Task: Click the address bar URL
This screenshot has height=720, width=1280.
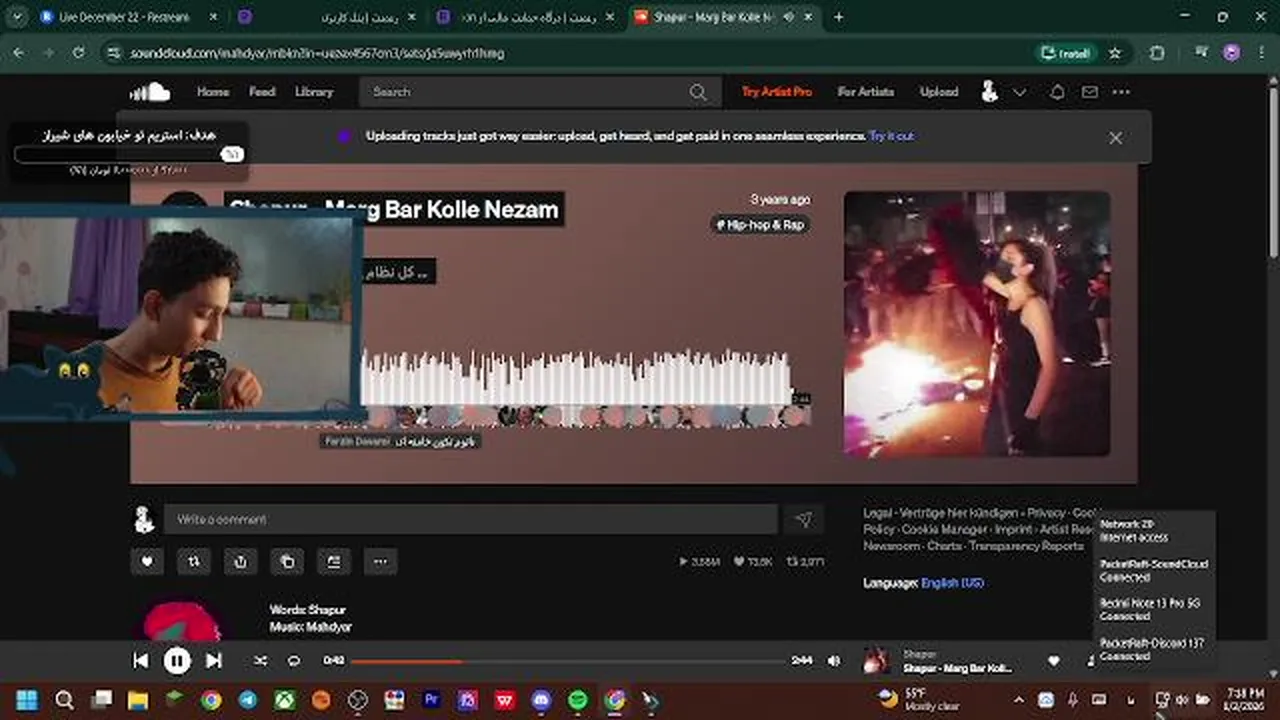Action: [317, 53]
